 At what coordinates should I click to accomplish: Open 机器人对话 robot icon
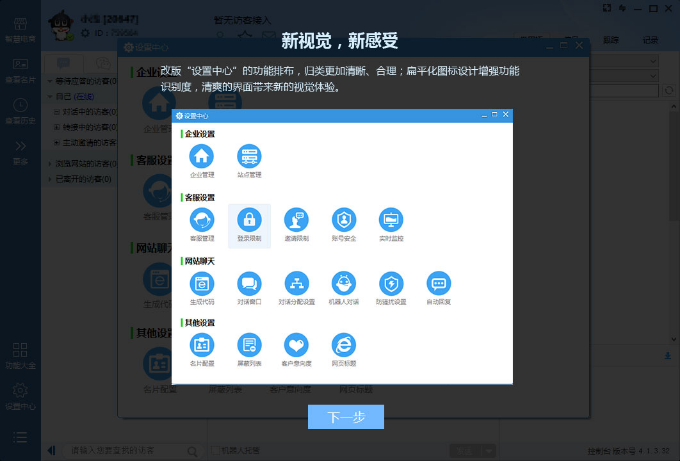[344, 282]
